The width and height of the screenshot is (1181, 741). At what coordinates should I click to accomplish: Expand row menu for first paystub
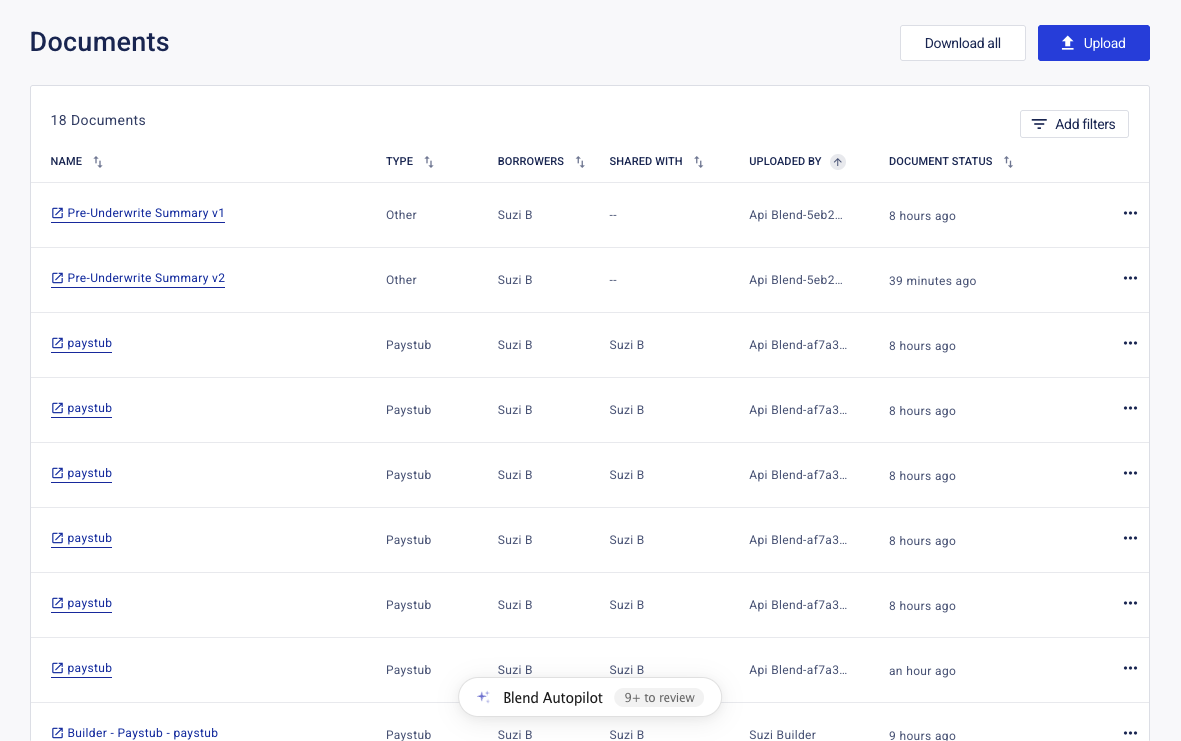click(x=1130, y=344)
